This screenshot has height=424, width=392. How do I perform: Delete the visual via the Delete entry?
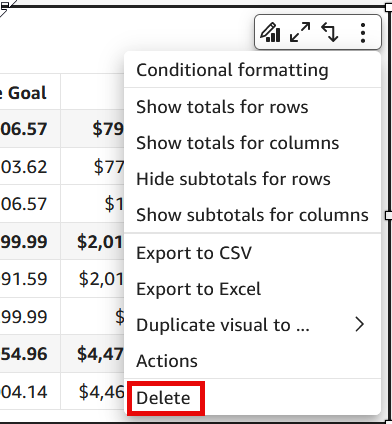coord(252,398)
